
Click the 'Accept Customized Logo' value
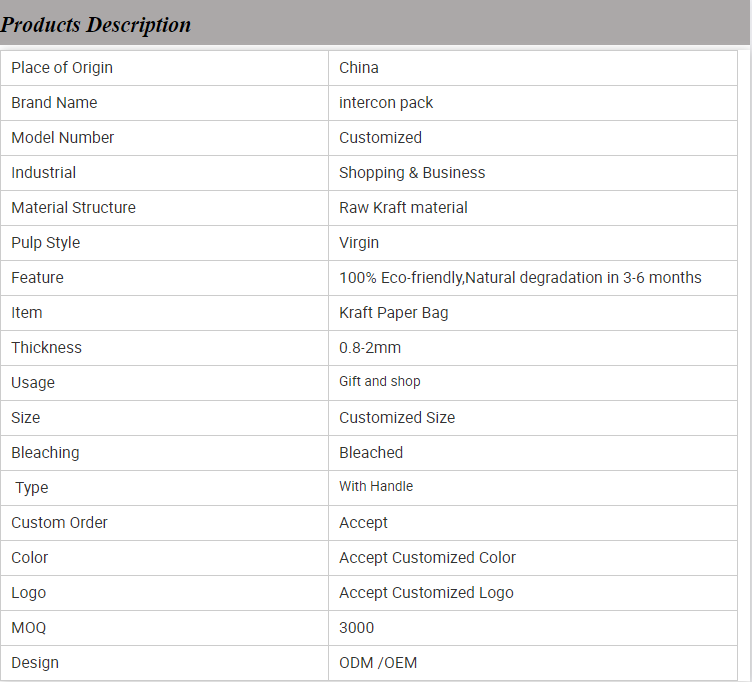(426, 593)
